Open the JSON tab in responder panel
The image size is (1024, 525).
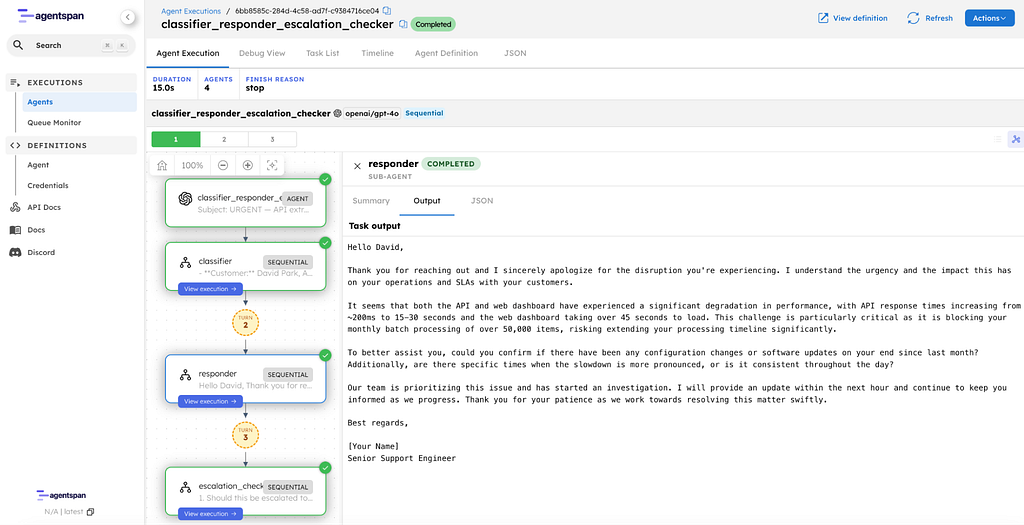click(481, 201)
